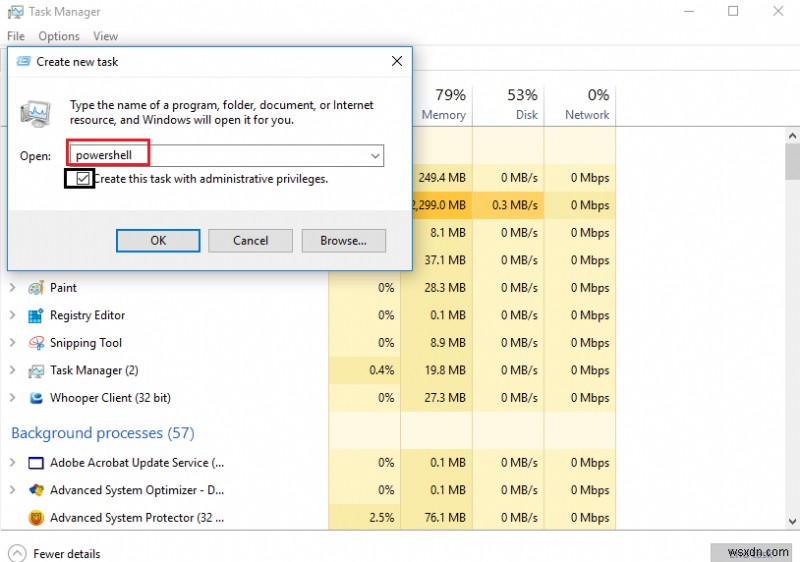Expand the Snipping Tool process row
The image size is (800, 562).
point(13,343)
